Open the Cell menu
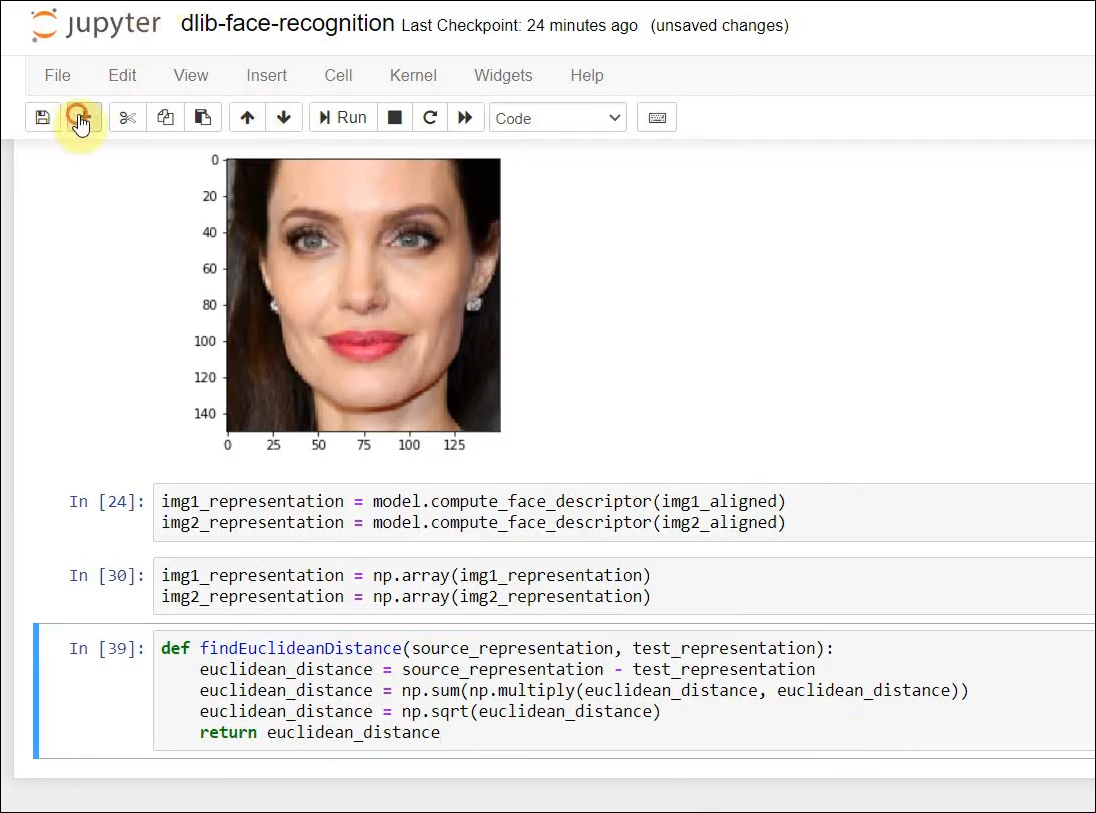 click(x=338, y=75)
